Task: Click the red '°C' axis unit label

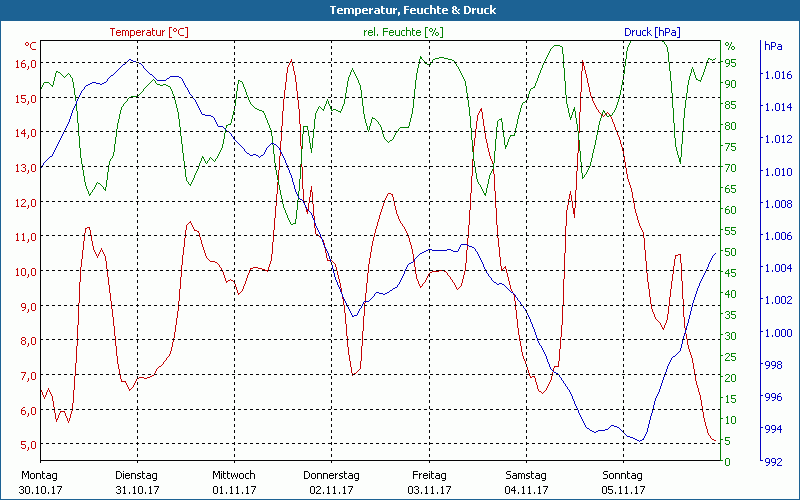Action: pos(30,46)
